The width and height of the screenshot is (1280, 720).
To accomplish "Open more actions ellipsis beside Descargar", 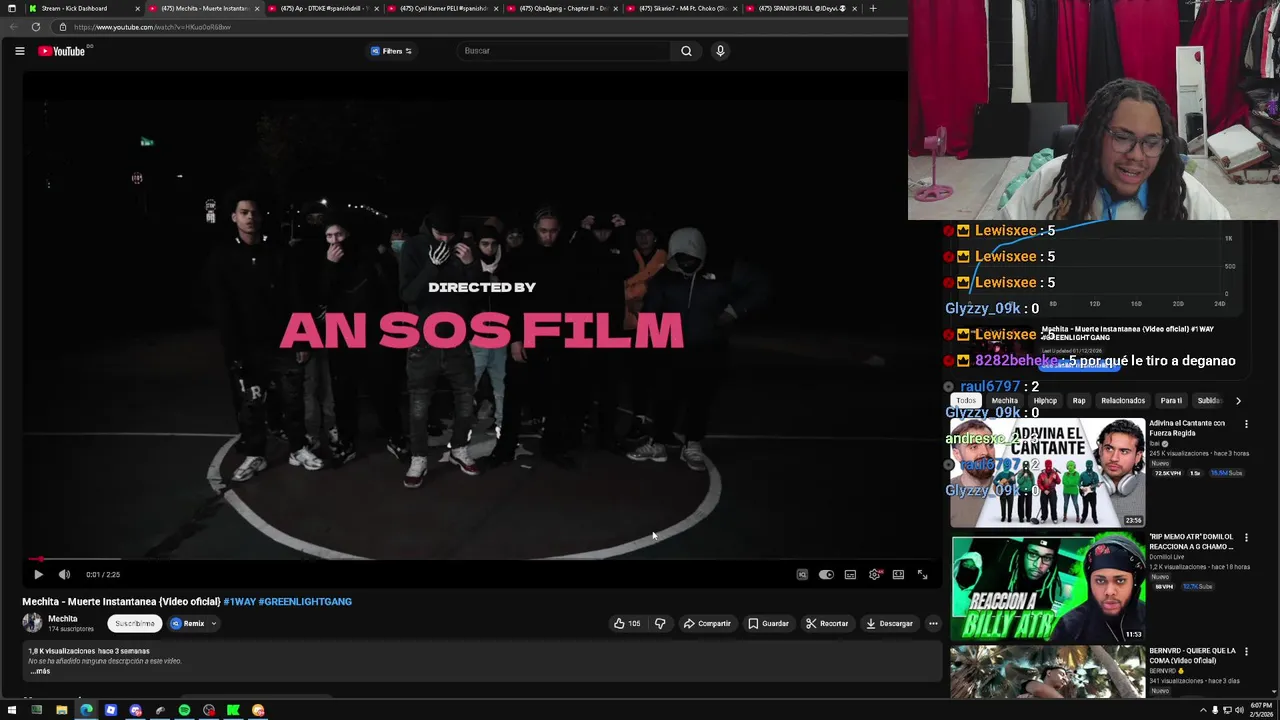I will tap(933, 624).
